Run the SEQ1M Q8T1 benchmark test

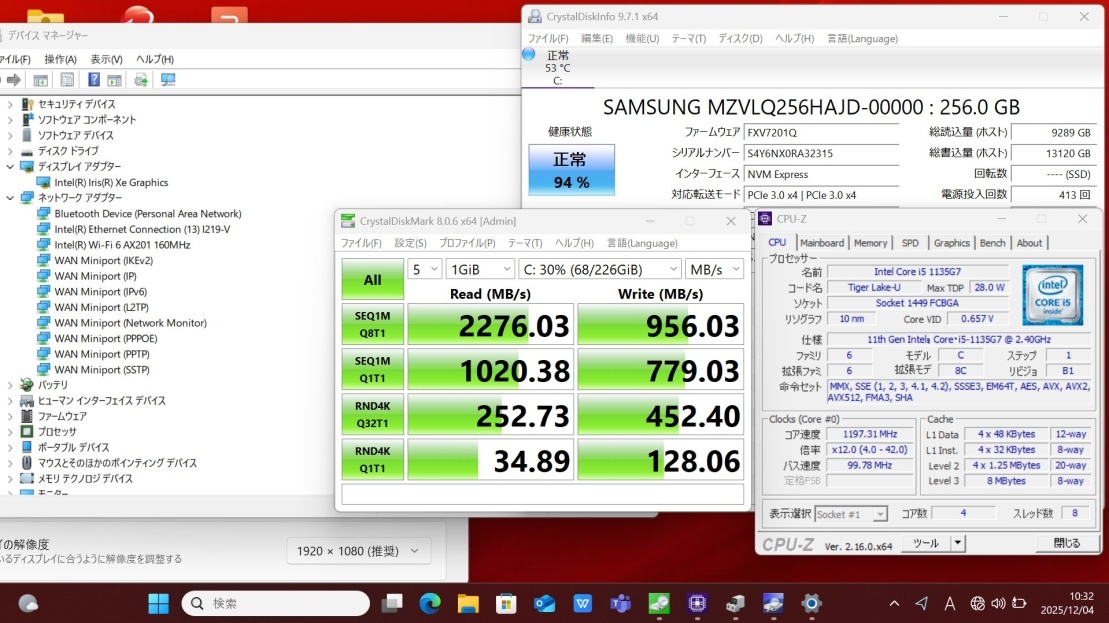click(x=372, y=324)
